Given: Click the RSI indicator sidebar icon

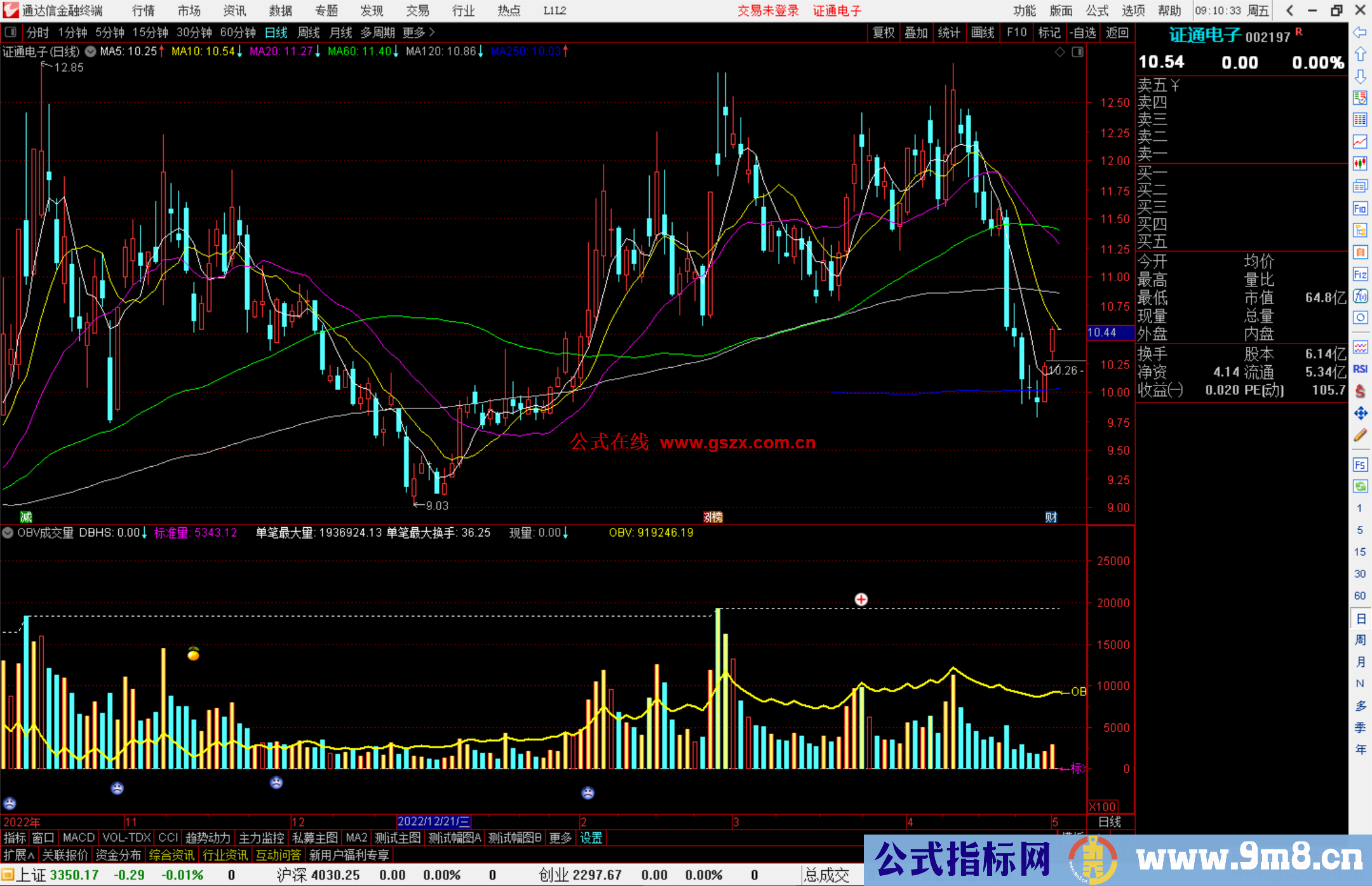Looking at the screenshot, I should tap(1360, 369).
